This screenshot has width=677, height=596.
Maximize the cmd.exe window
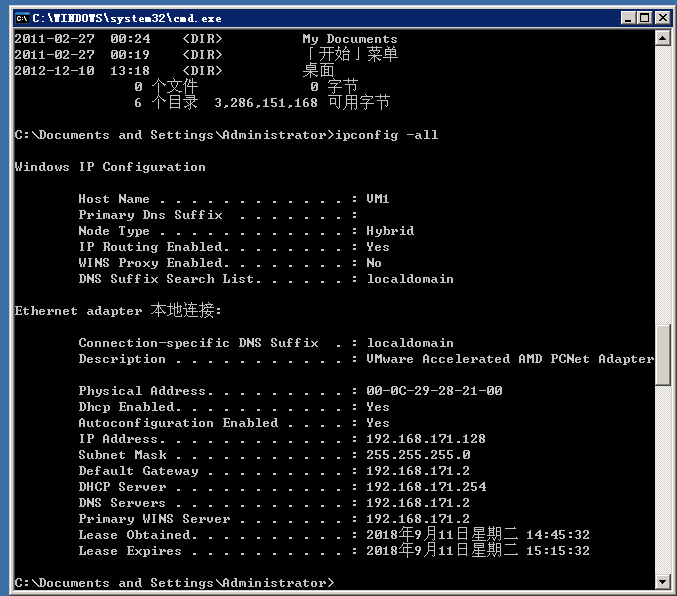pos(645,18)
